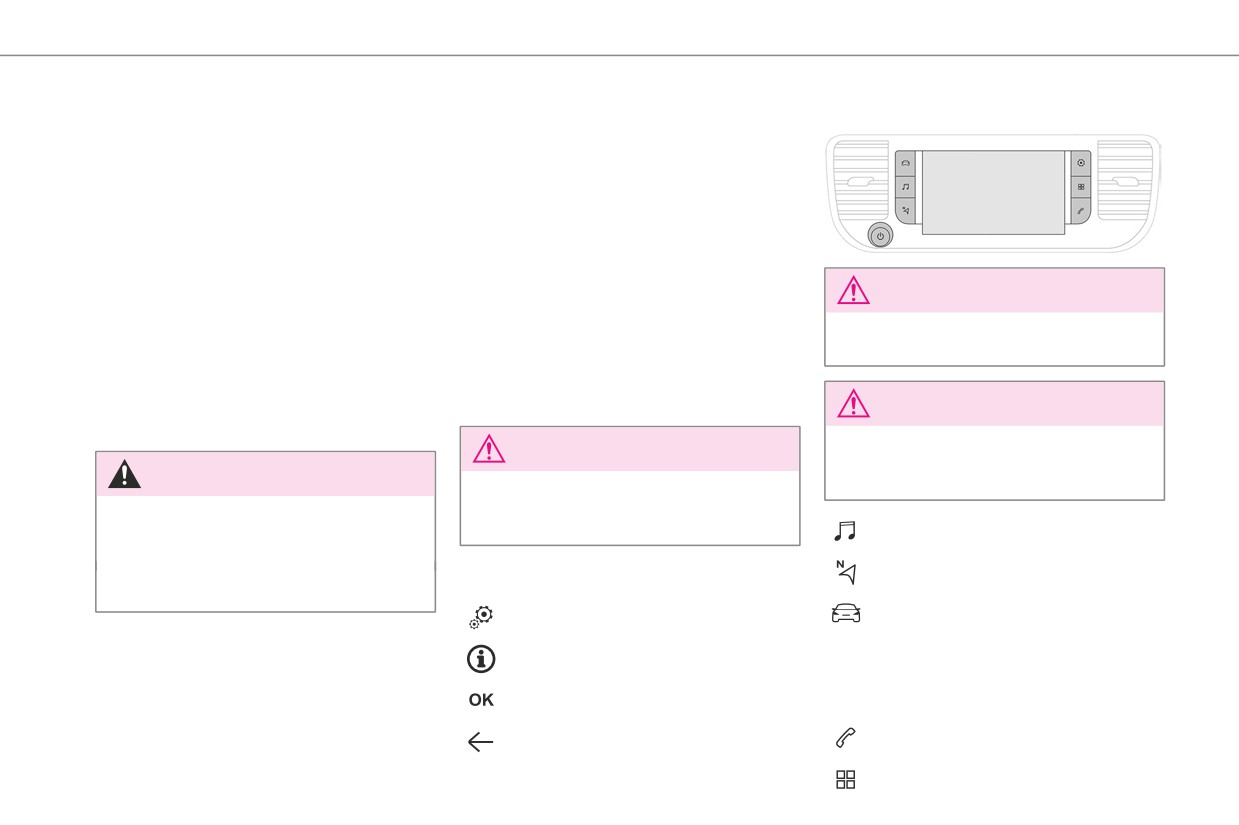Tap the apps grid button right of the dashboard screen
This screenshot has width=1239, height=825.
tap(1081, 186)
